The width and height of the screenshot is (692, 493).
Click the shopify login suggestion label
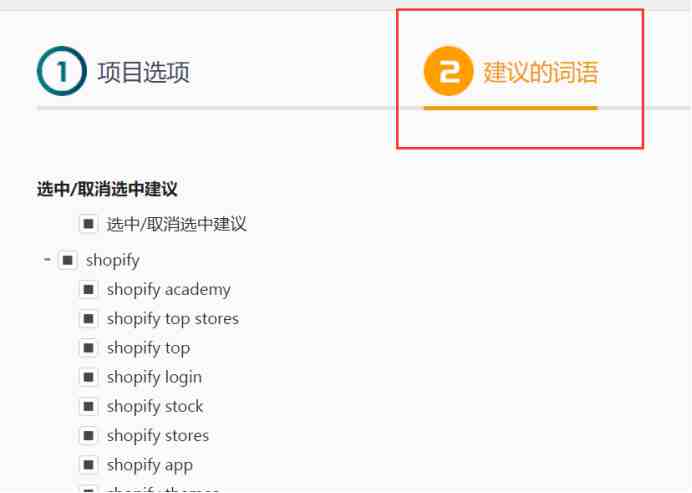[154, 377]
